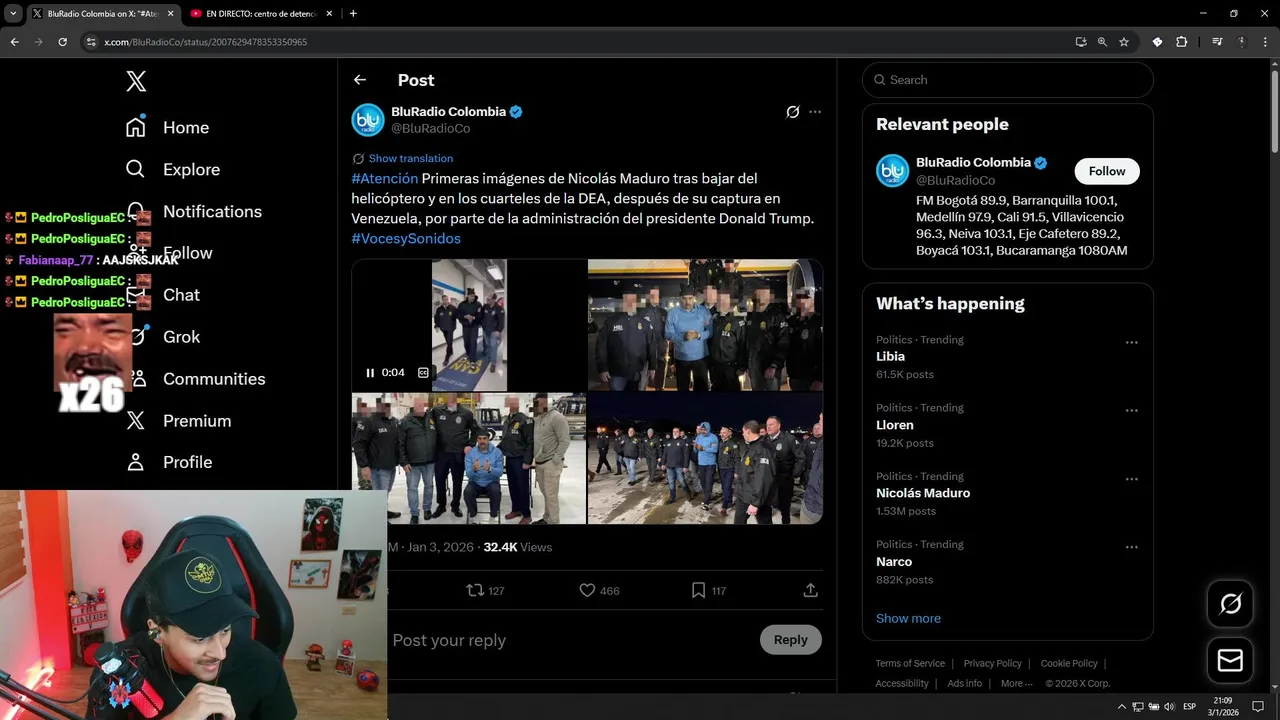Viewport: 1280px width, 720px height.
Task: Click the Reply button
Action: (x=790, y=640)
